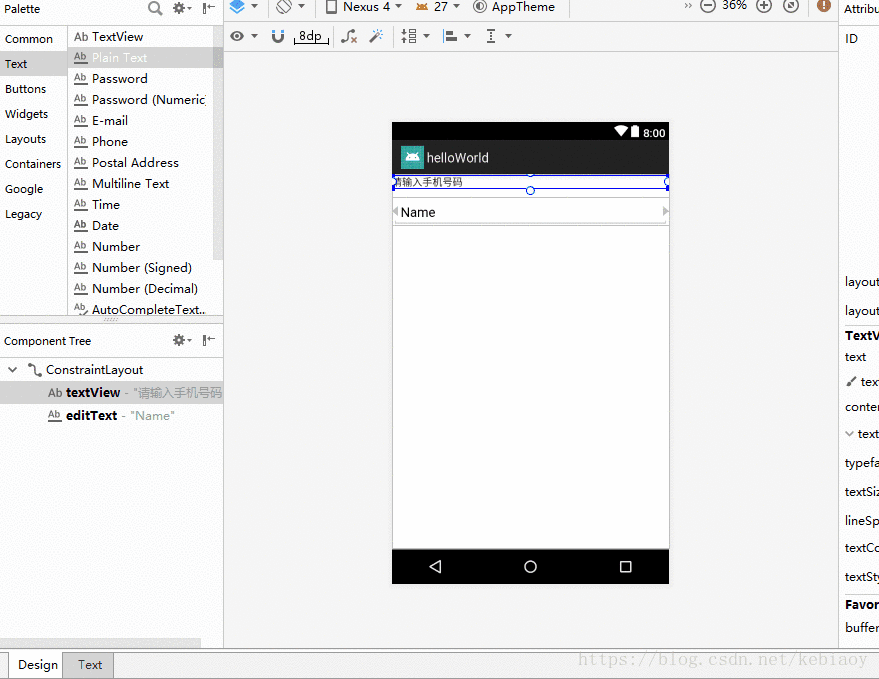Hide the Component Tree panel
Screen dimensions: 879x679
(209, 340)
